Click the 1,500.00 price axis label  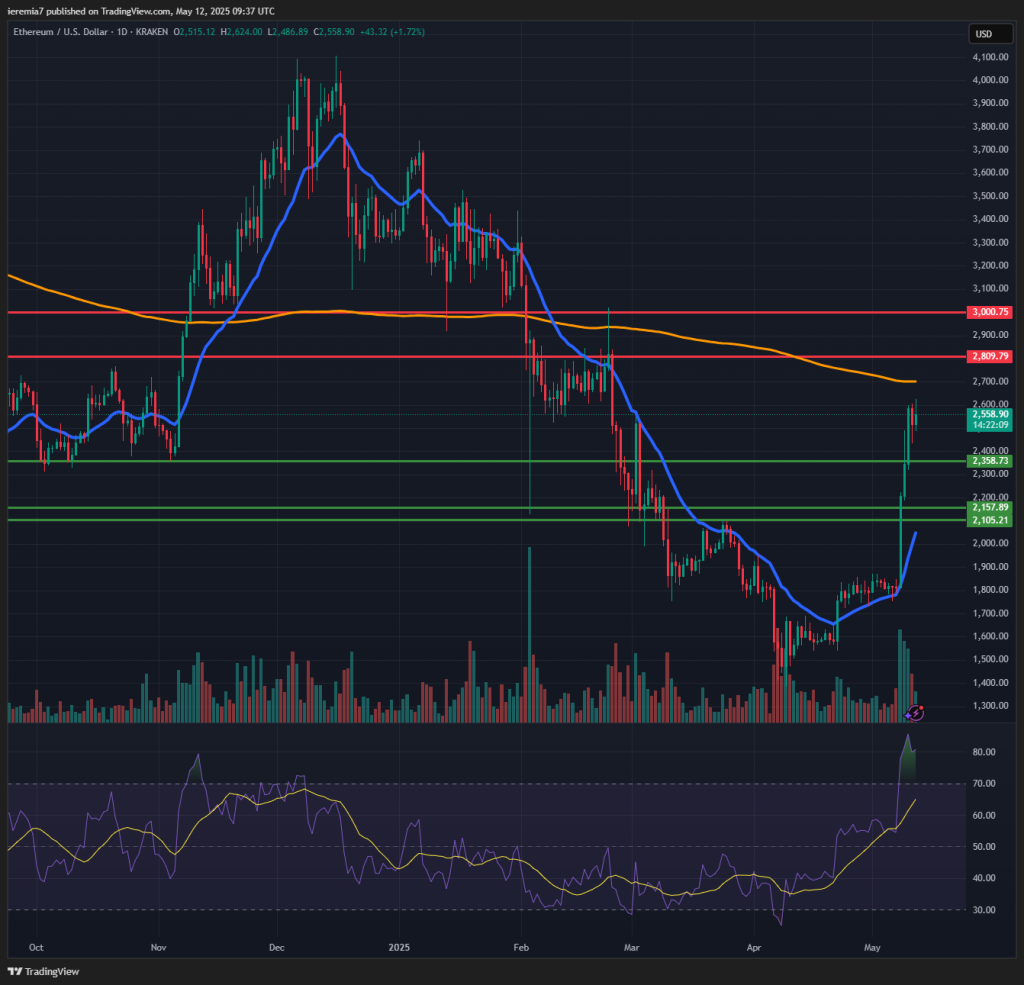(x=990, y=659)
